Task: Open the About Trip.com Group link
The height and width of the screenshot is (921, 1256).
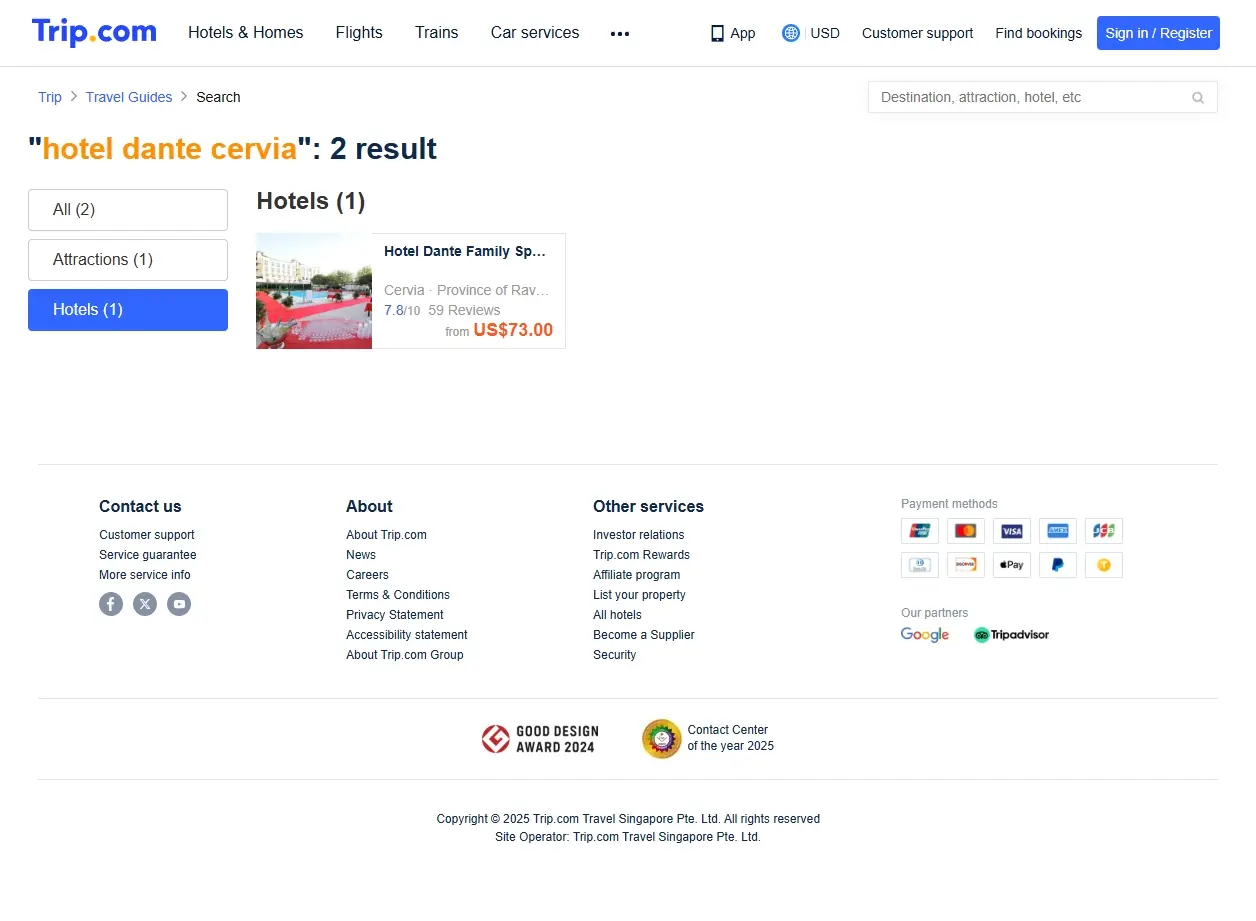Action: click(405, 655)
